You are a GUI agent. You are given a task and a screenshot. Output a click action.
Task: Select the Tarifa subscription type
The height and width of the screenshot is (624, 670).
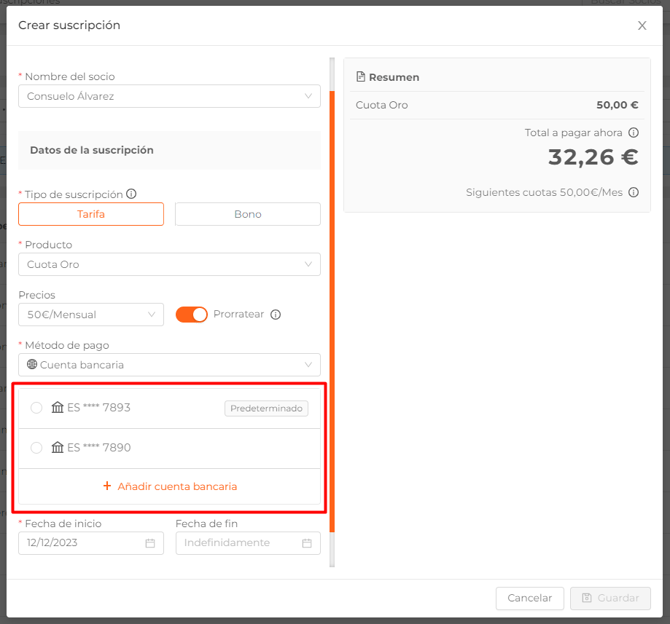pyautogui.click(x=91, y=214)
